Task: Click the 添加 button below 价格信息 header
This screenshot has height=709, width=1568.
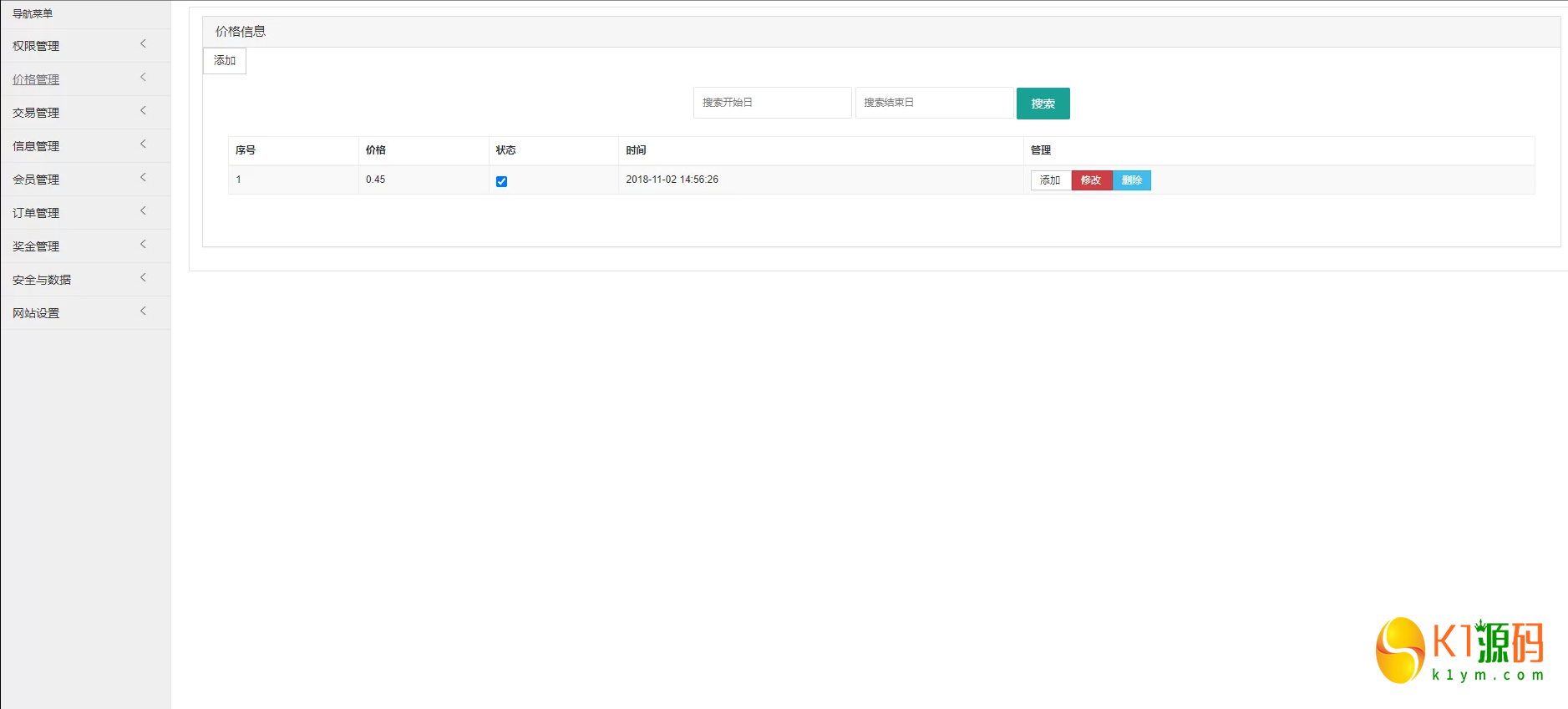Action: pos(225,61)
